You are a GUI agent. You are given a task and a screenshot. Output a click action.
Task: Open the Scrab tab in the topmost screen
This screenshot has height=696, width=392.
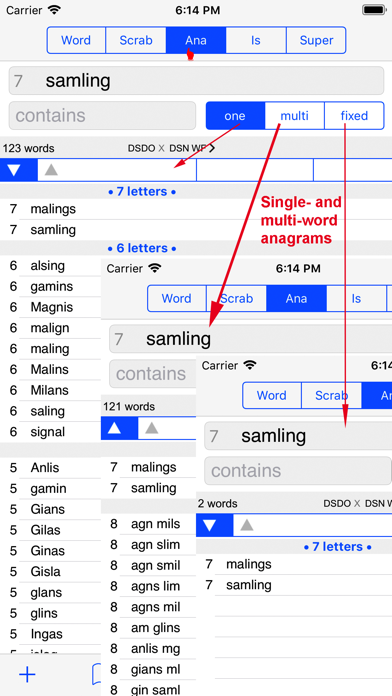pos(136,40)
